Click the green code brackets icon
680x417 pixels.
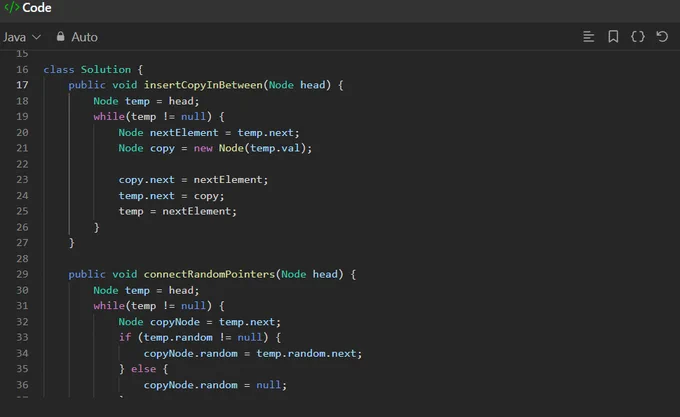click(11, 7)
